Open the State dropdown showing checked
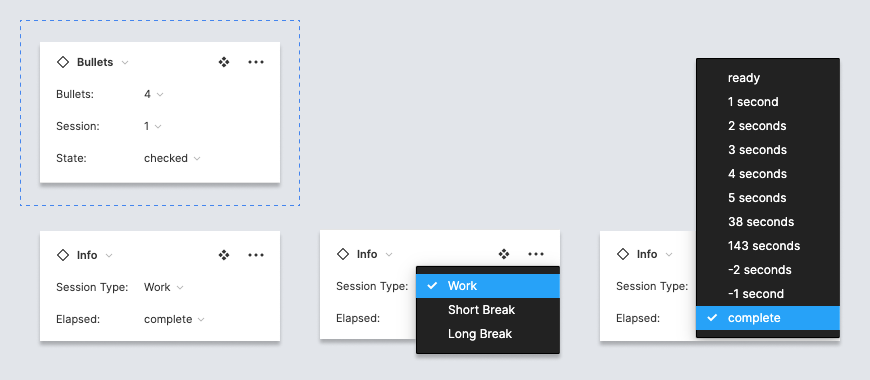The height and width of the screenshot is (380, 870). click(x=172, y=159)
